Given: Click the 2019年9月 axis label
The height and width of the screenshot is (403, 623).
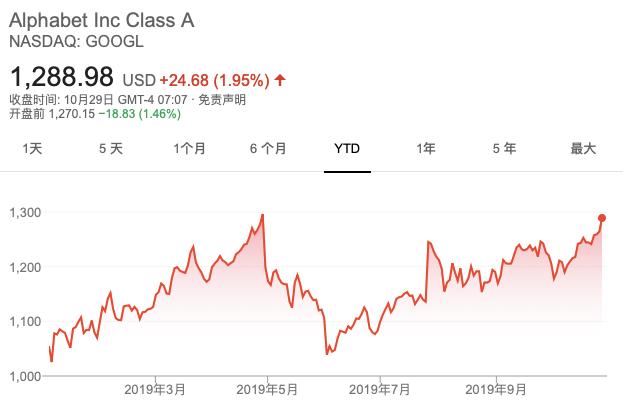Looking at the screenshot, I should pos(496,389).
